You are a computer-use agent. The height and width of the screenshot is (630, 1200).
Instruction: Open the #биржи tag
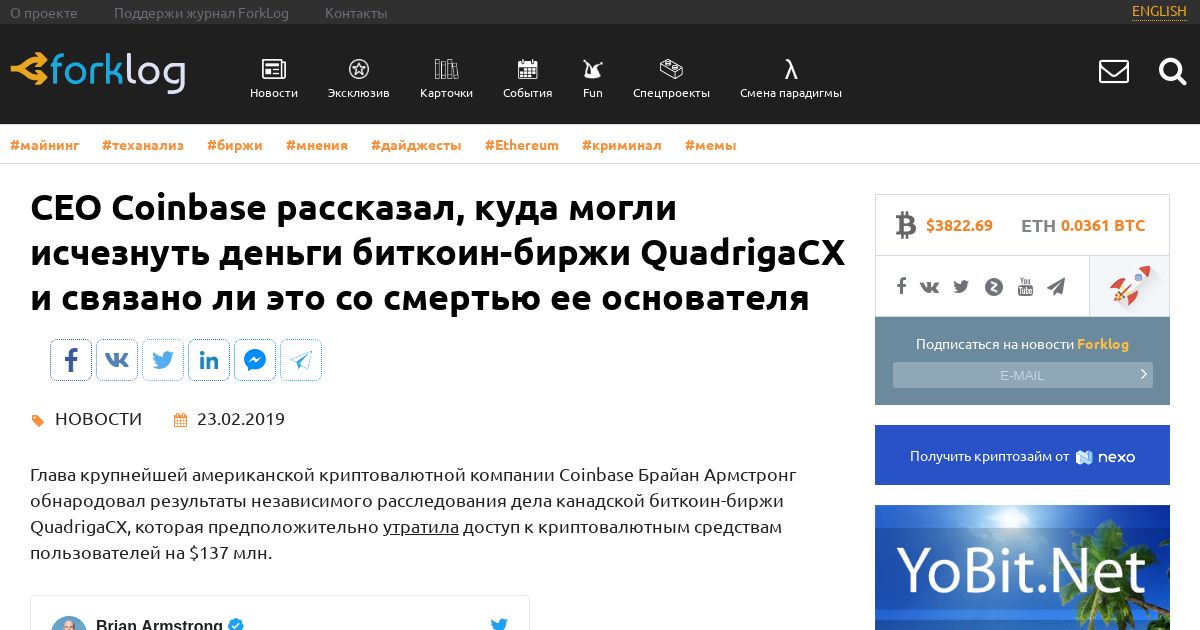click(x=235, y=145)
